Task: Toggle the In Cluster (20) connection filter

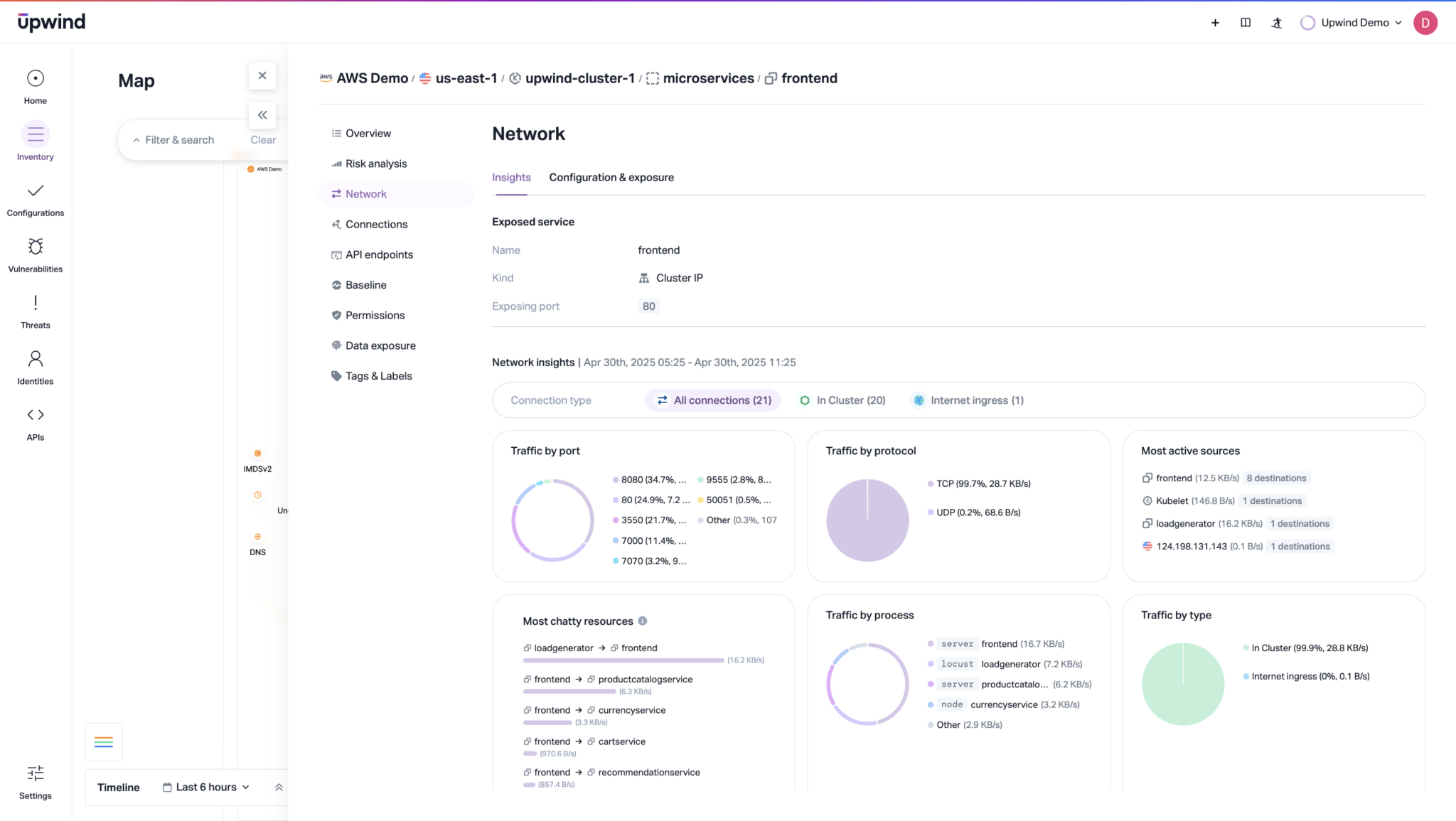Action: 842,399
